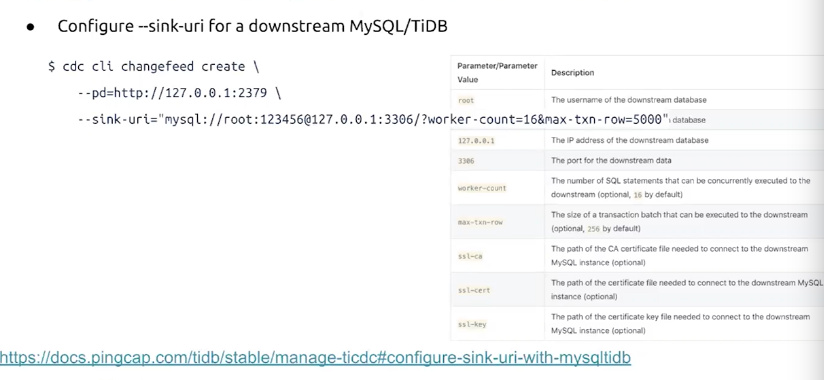This screenshot has width=824, height=380.
Task: Click the certificate key file path description
Action: [x=681, y=324]
